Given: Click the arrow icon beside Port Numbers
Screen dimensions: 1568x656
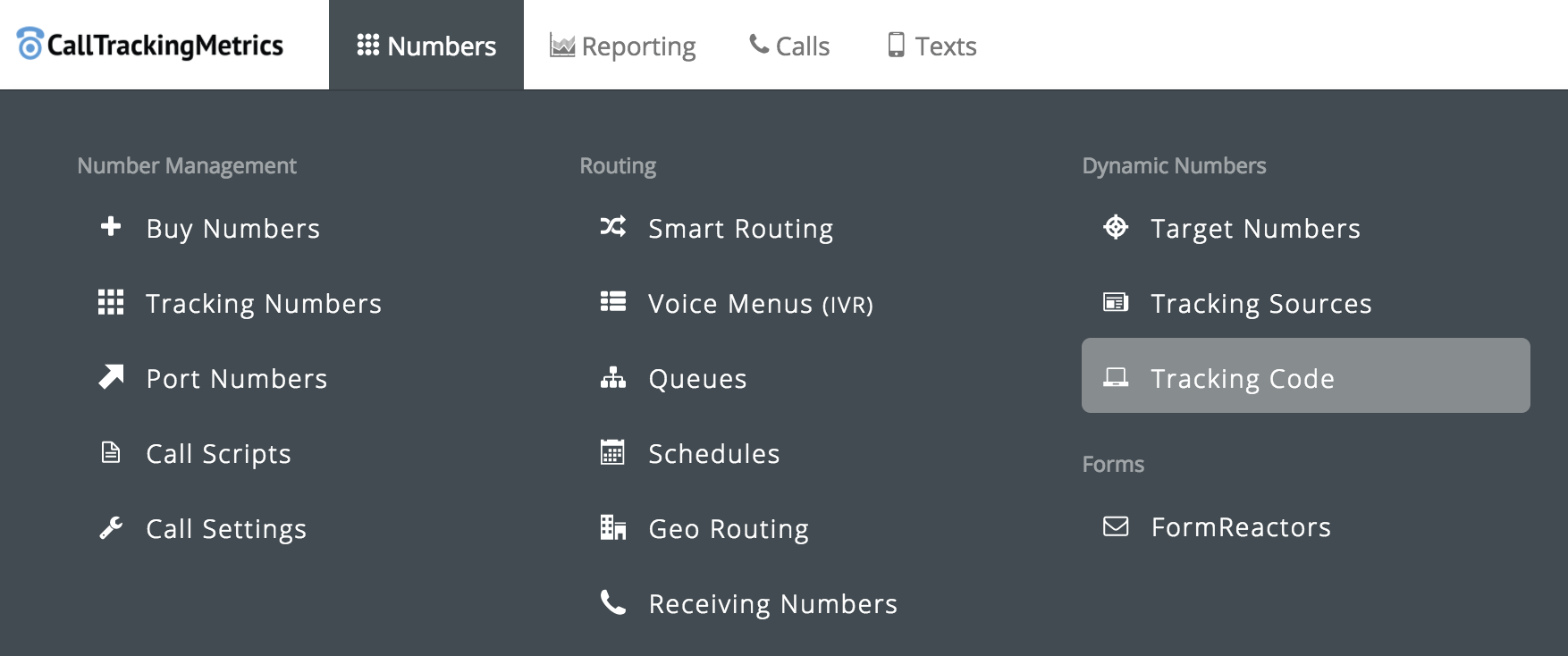Looking at the screenshot, I should tap(111, 376).
